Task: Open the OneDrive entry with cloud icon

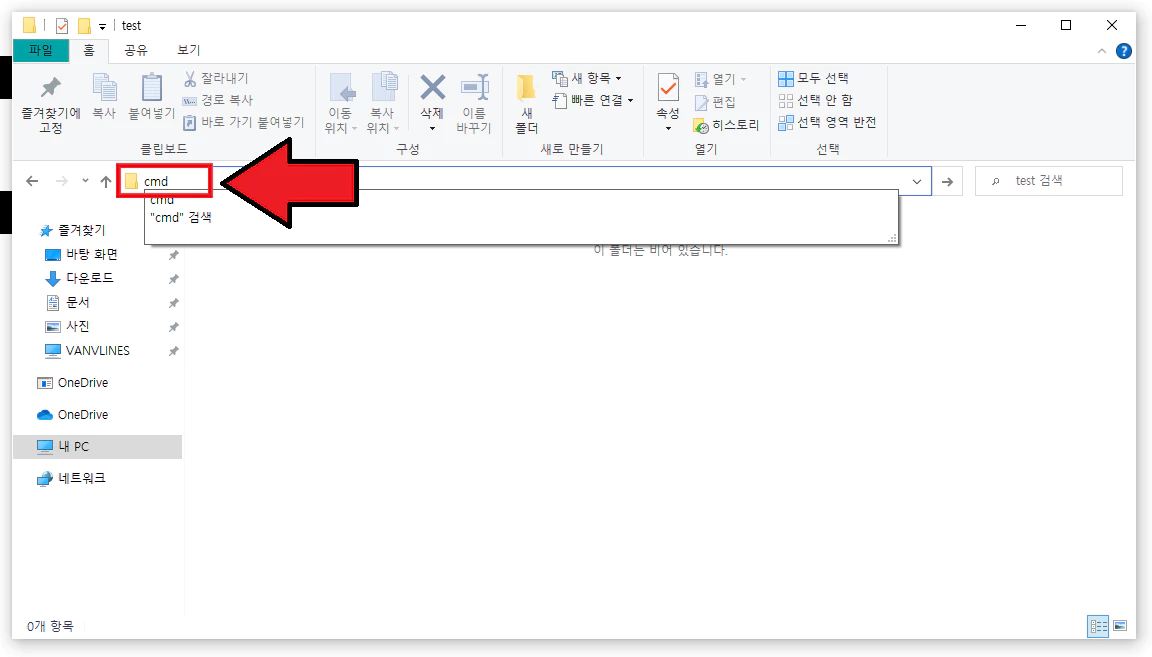Action: tap(73, 414)
